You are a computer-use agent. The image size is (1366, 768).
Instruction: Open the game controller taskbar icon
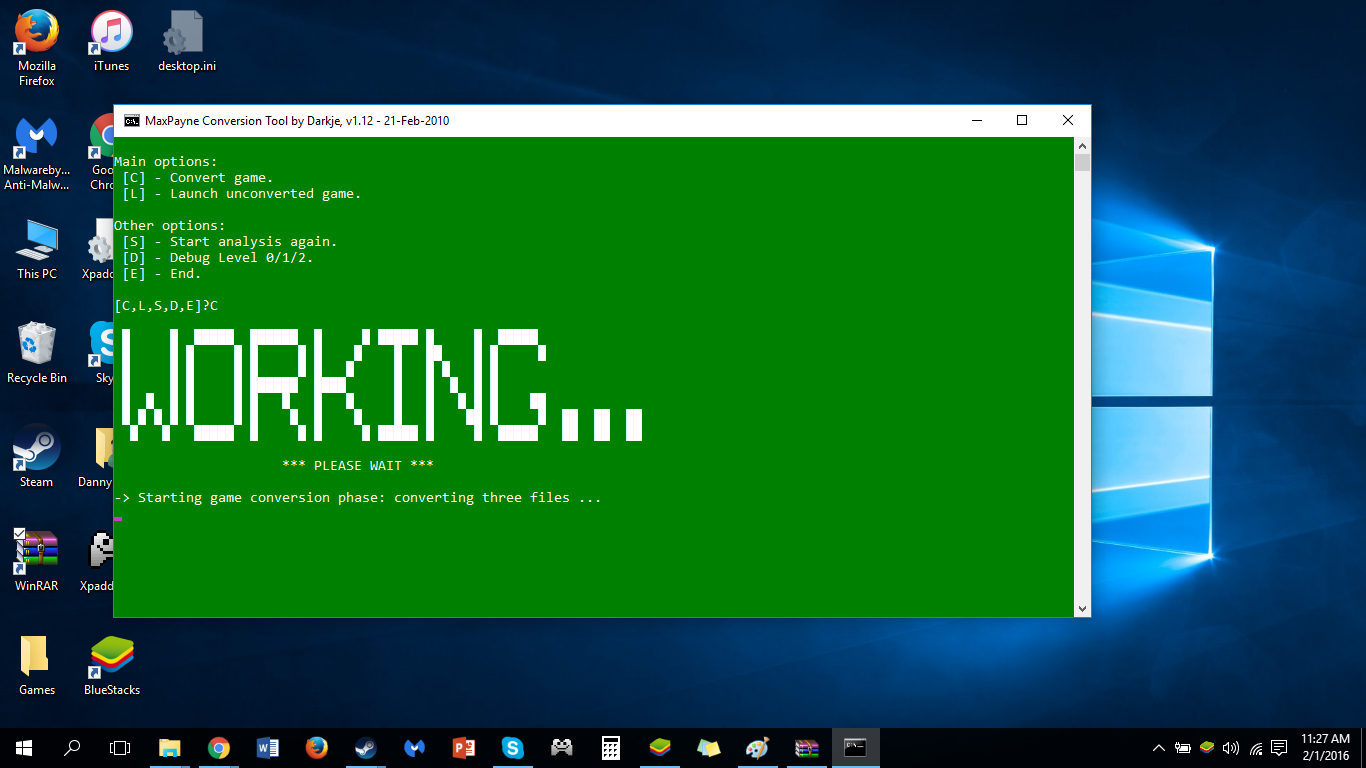pos(562,748)
